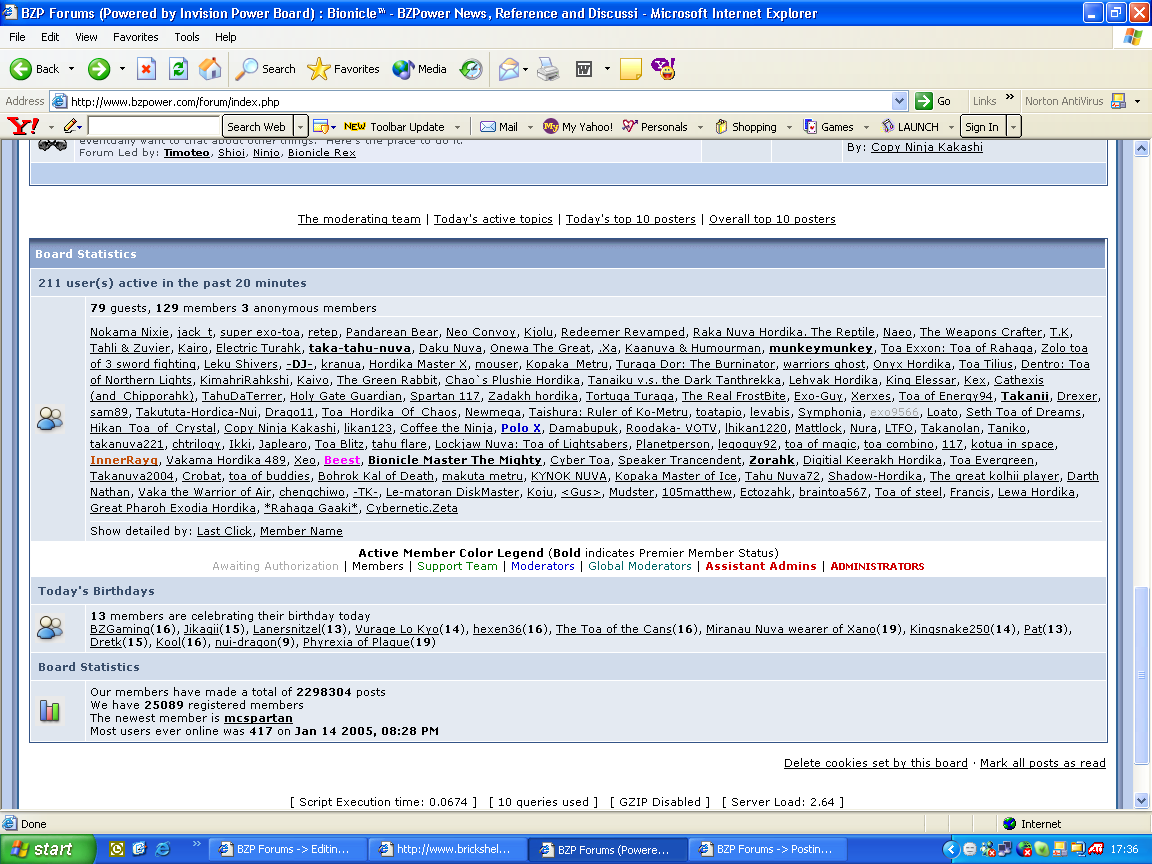Click 'Delete cookies set by this board'
This screenshot has width=1152, height=864.
tap(876, 763)
